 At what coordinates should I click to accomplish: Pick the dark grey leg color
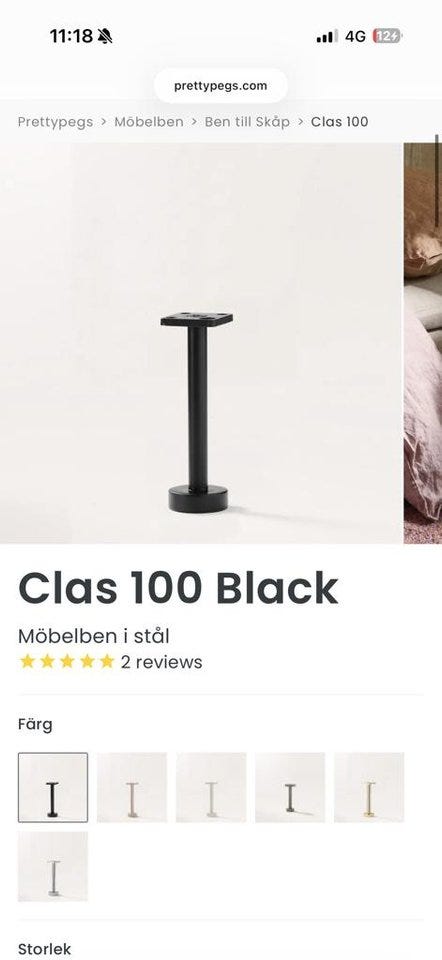pos(290,787)
